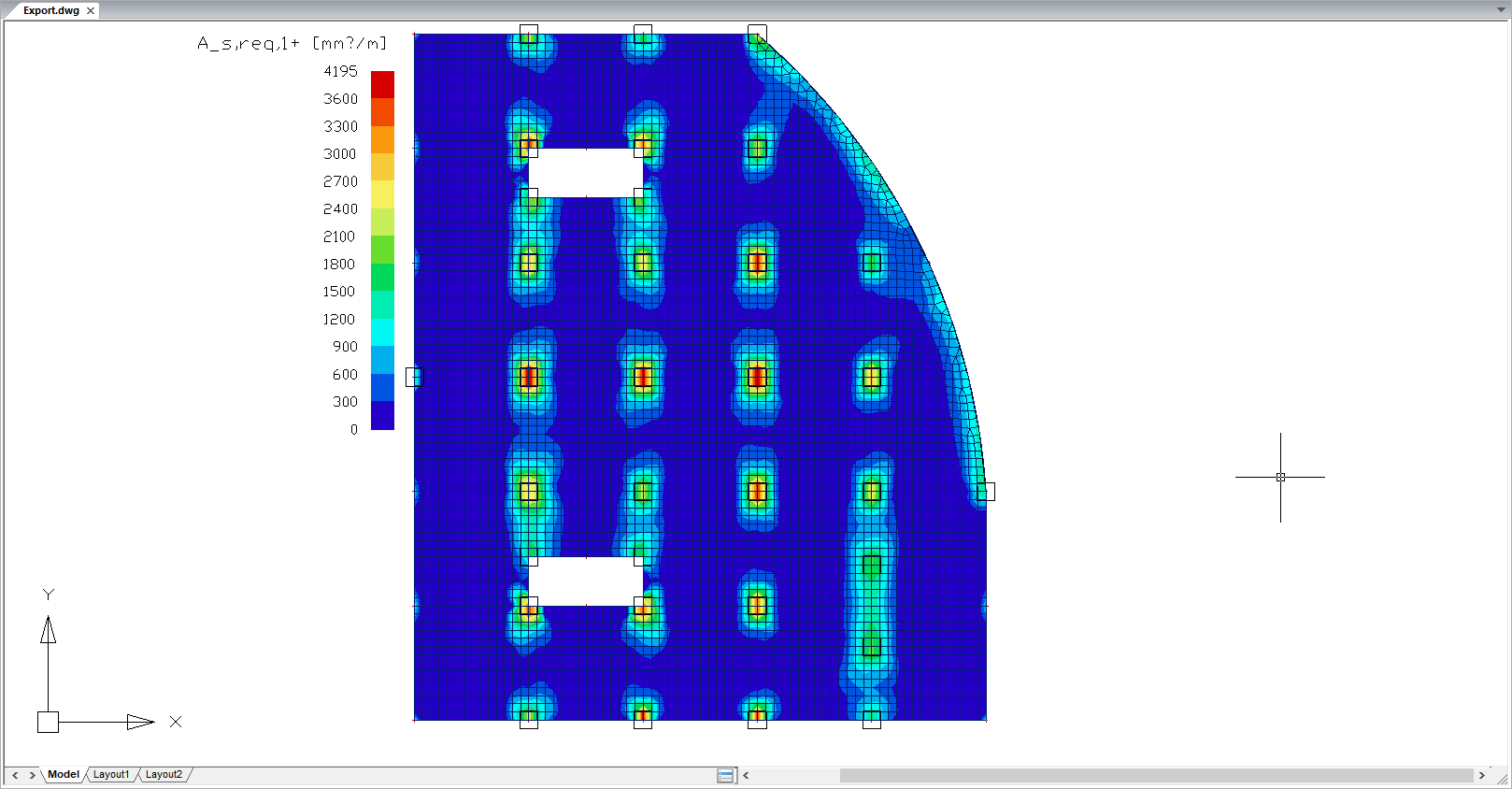Click the dark blue 0 legend swatch
Viewport: 1512px width, 789px height.
(382, 415)
